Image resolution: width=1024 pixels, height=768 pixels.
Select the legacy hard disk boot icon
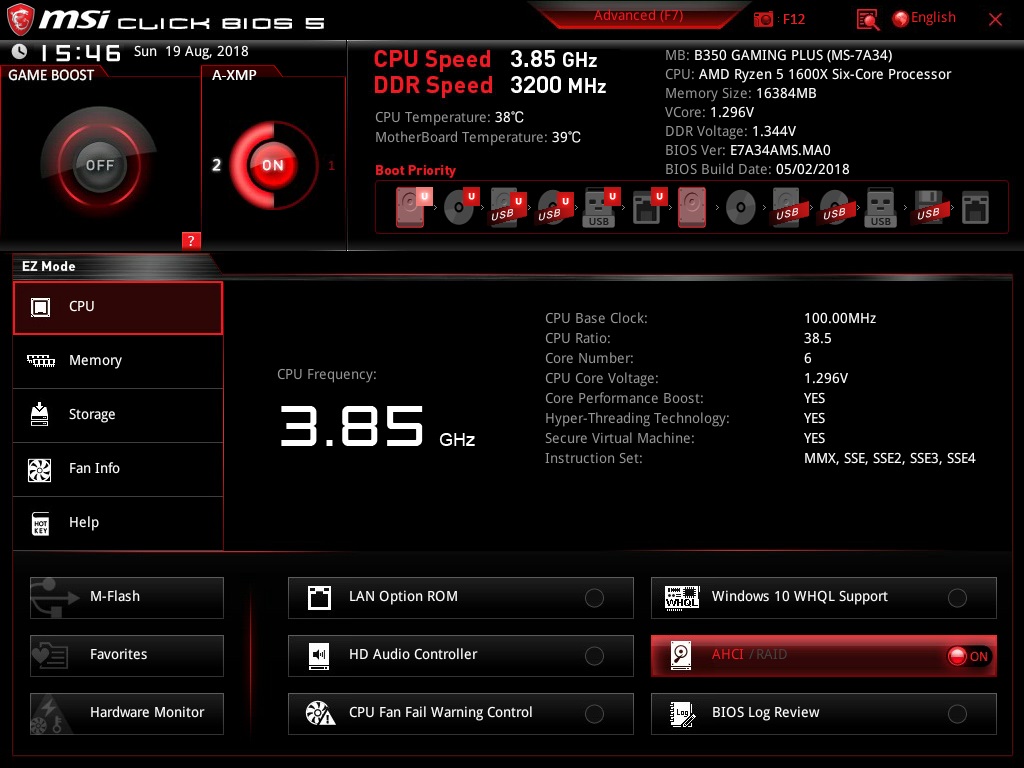click(692, 208)
